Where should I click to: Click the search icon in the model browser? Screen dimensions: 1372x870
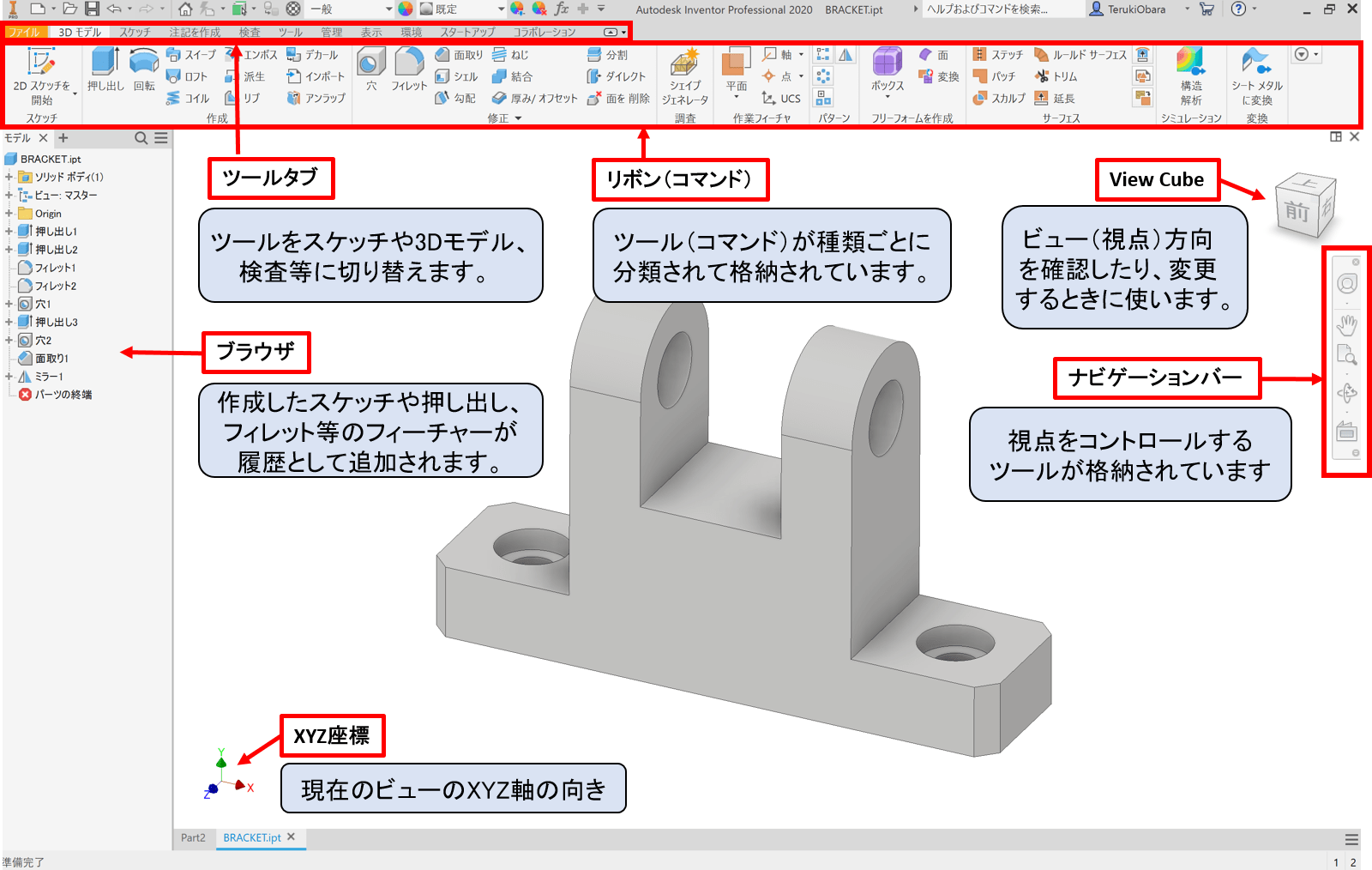coord(141,137)
